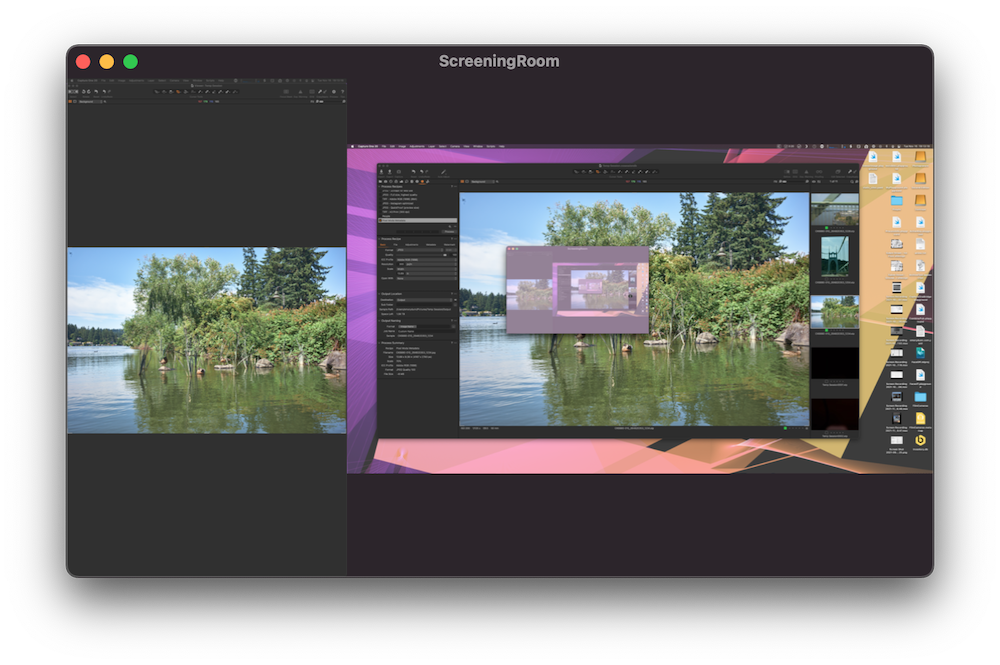This screenshot has height=665, width=1000.
Task: Enable the 'JPEG - Full size' recipe checkbox
Action: pyautogui.click(x=382, y=193)
